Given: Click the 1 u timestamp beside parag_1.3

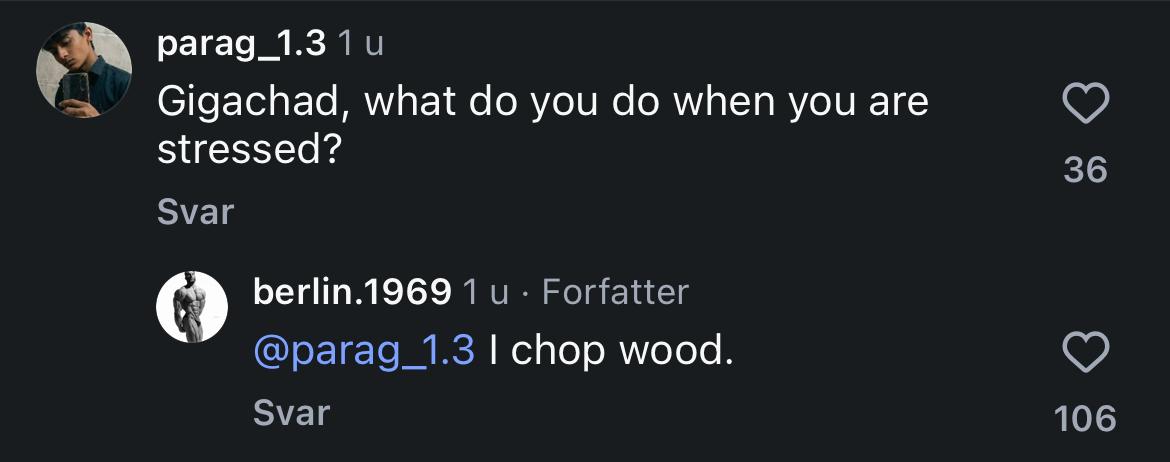Looking at the screenshot, I should coord(360,45).
